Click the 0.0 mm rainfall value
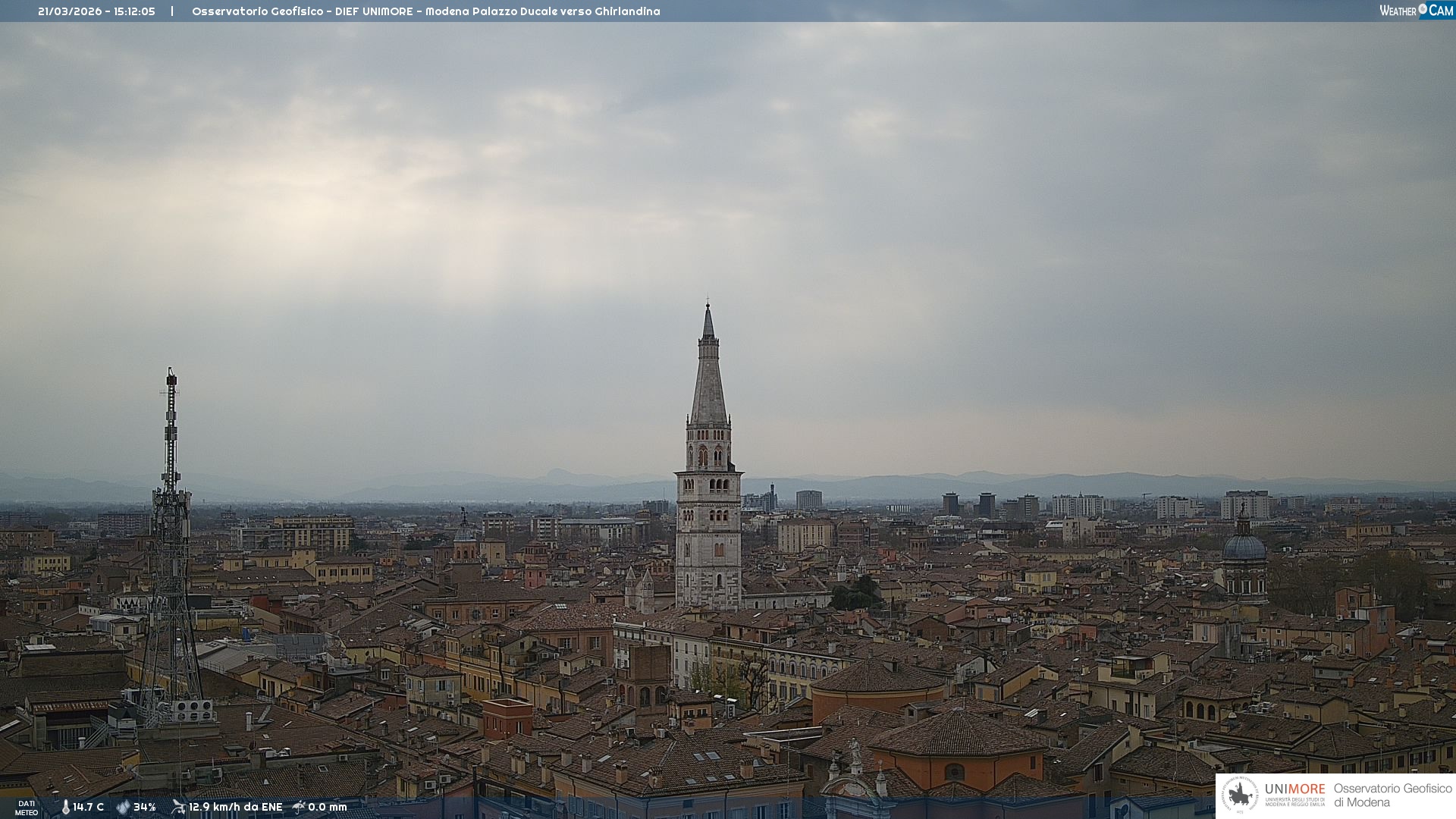This screenshot has width=1456, height=819. (x=327, y=807)
